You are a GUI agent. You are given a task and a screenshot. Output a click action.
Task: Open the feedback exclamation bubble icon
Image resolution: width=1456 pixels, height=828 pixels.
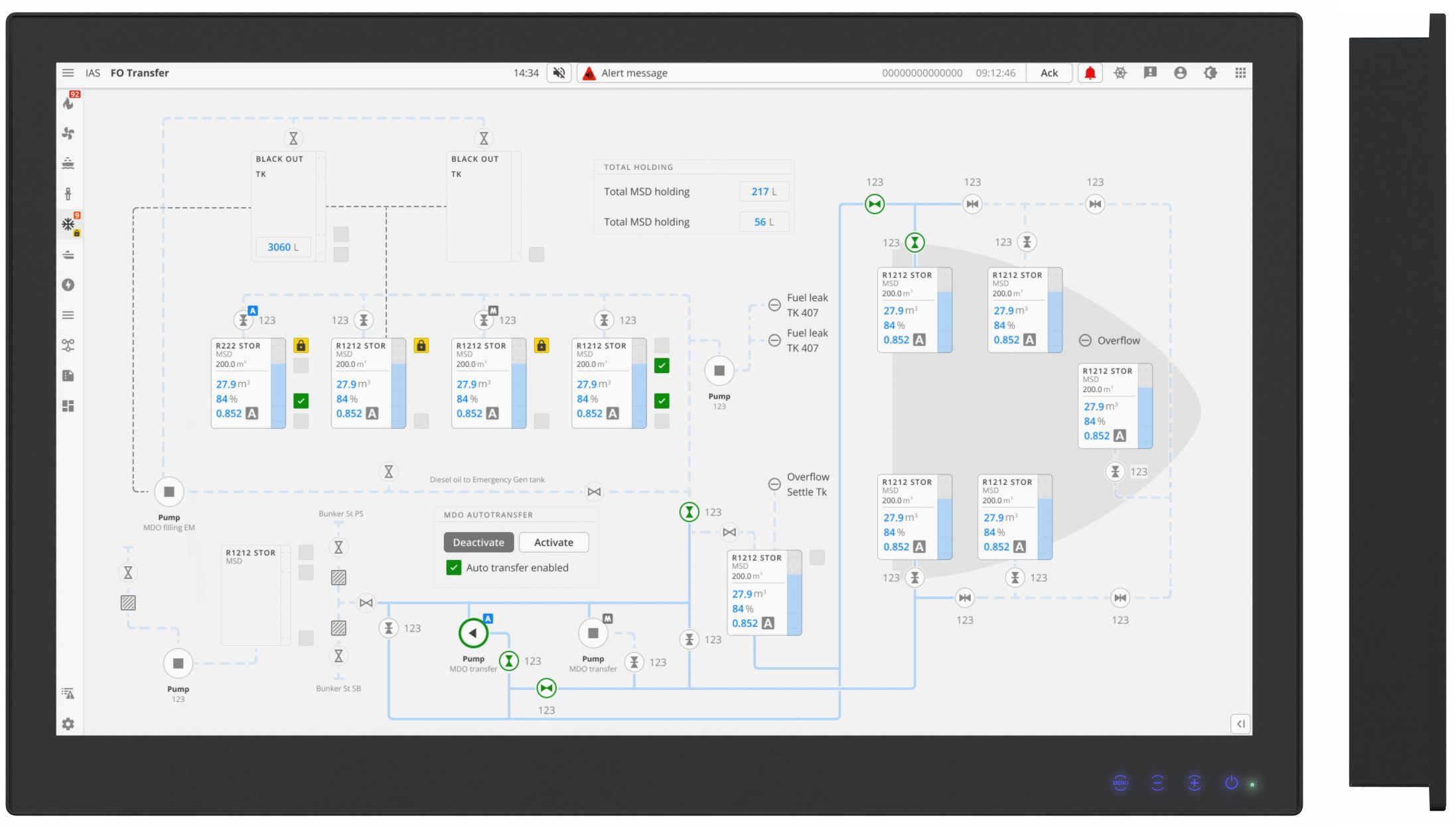tap(1150, 73)
